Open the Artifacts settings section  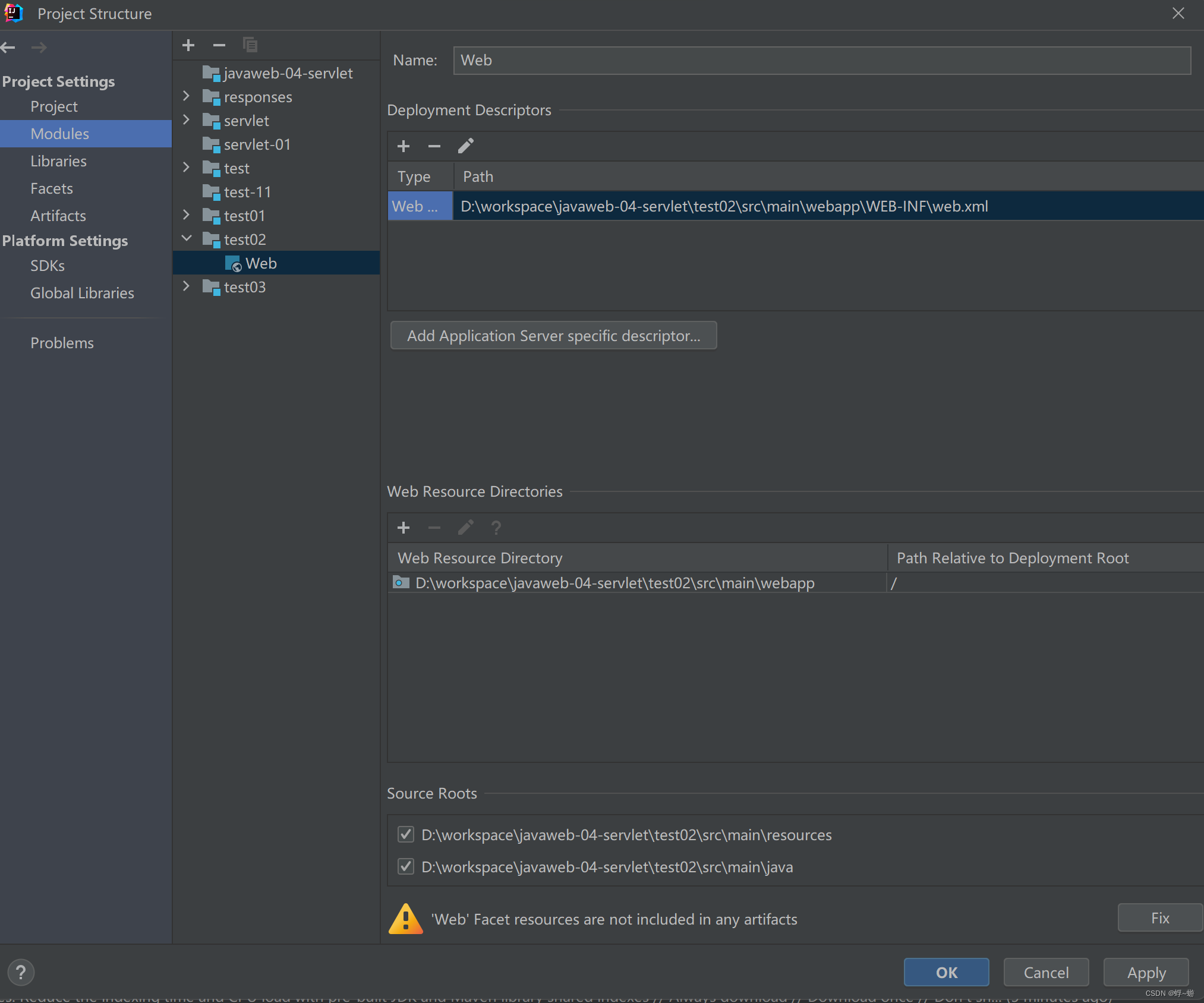click(58, 216)
